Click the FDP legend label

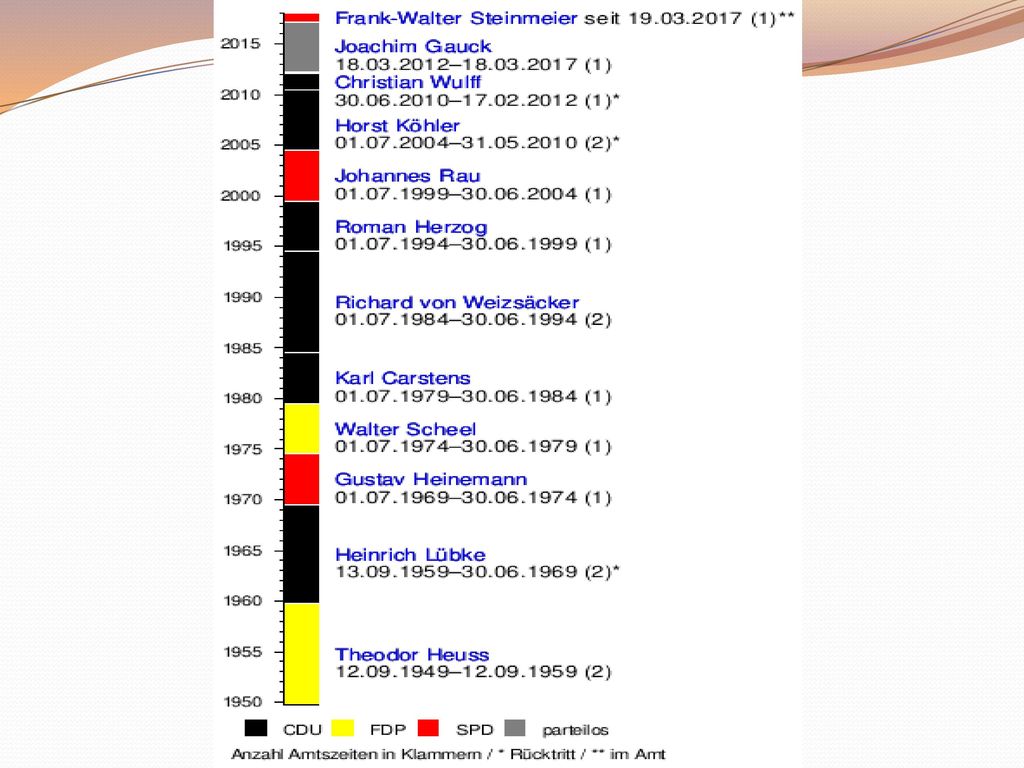388,730
